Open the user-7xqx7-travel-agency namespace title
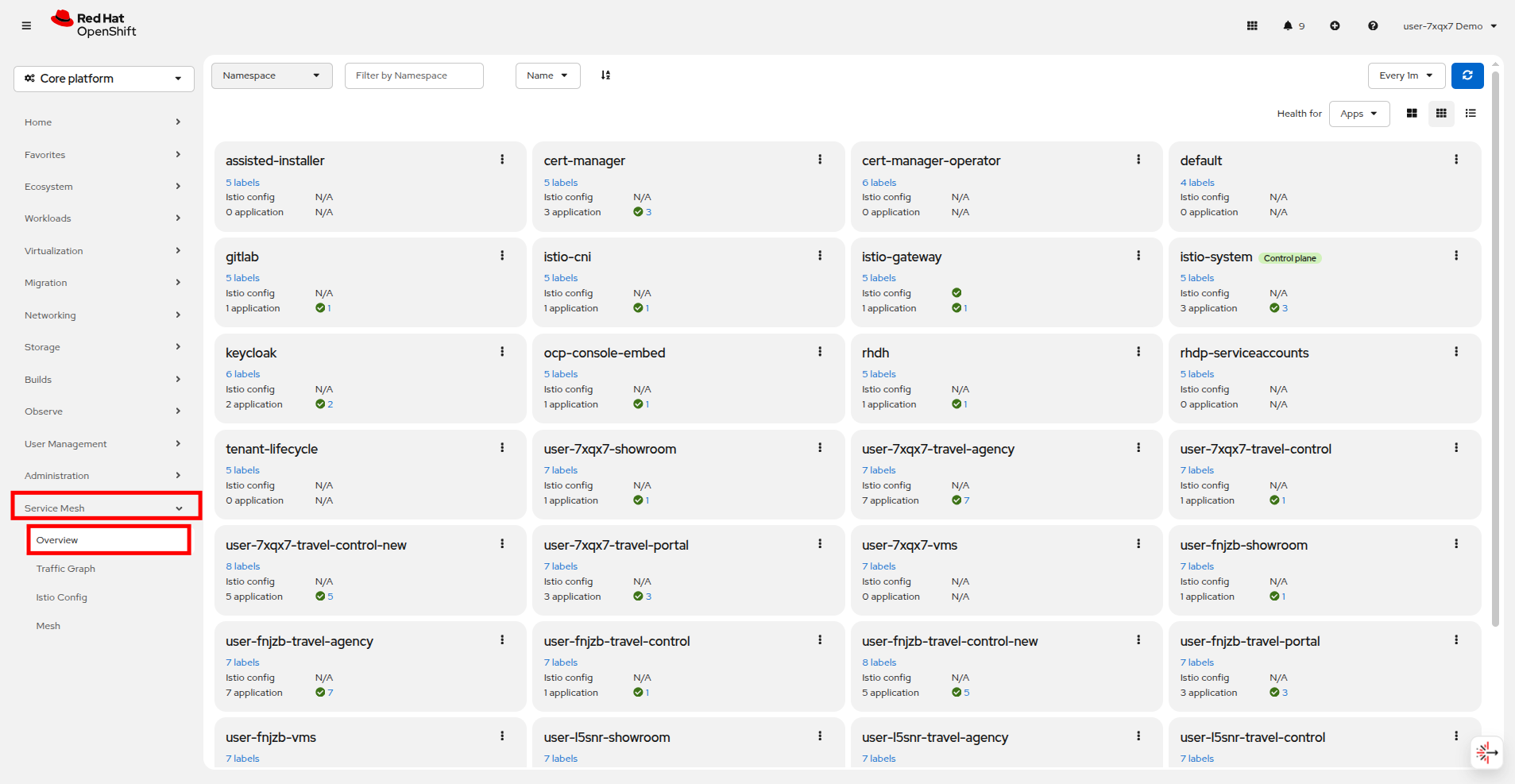Screen dimensions: 1515x784 click(938, 449)
